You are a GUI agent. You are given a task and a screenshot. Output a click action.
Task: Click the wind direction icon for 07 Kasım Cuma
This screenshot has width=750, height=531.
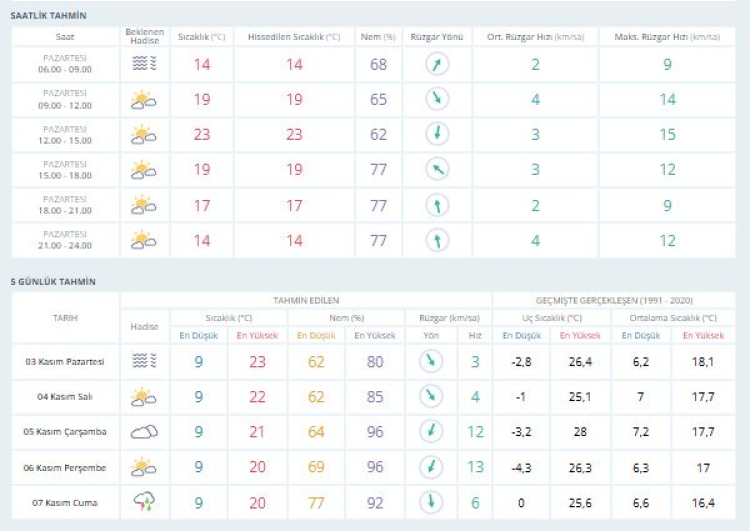pyautogui.click(x=431, y=503)
